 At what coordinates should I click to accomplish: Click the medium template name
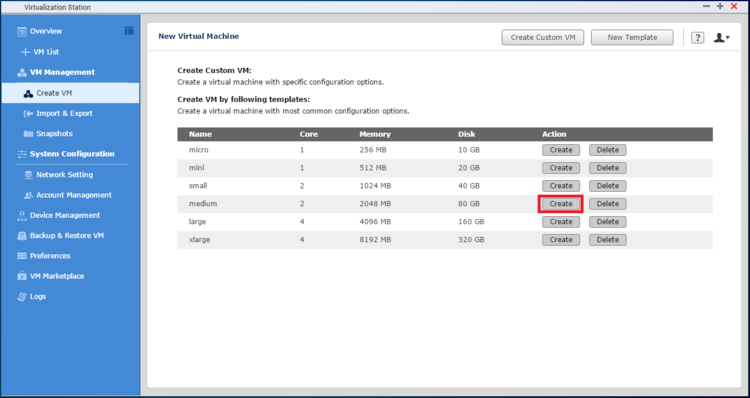tap(203, 204)
